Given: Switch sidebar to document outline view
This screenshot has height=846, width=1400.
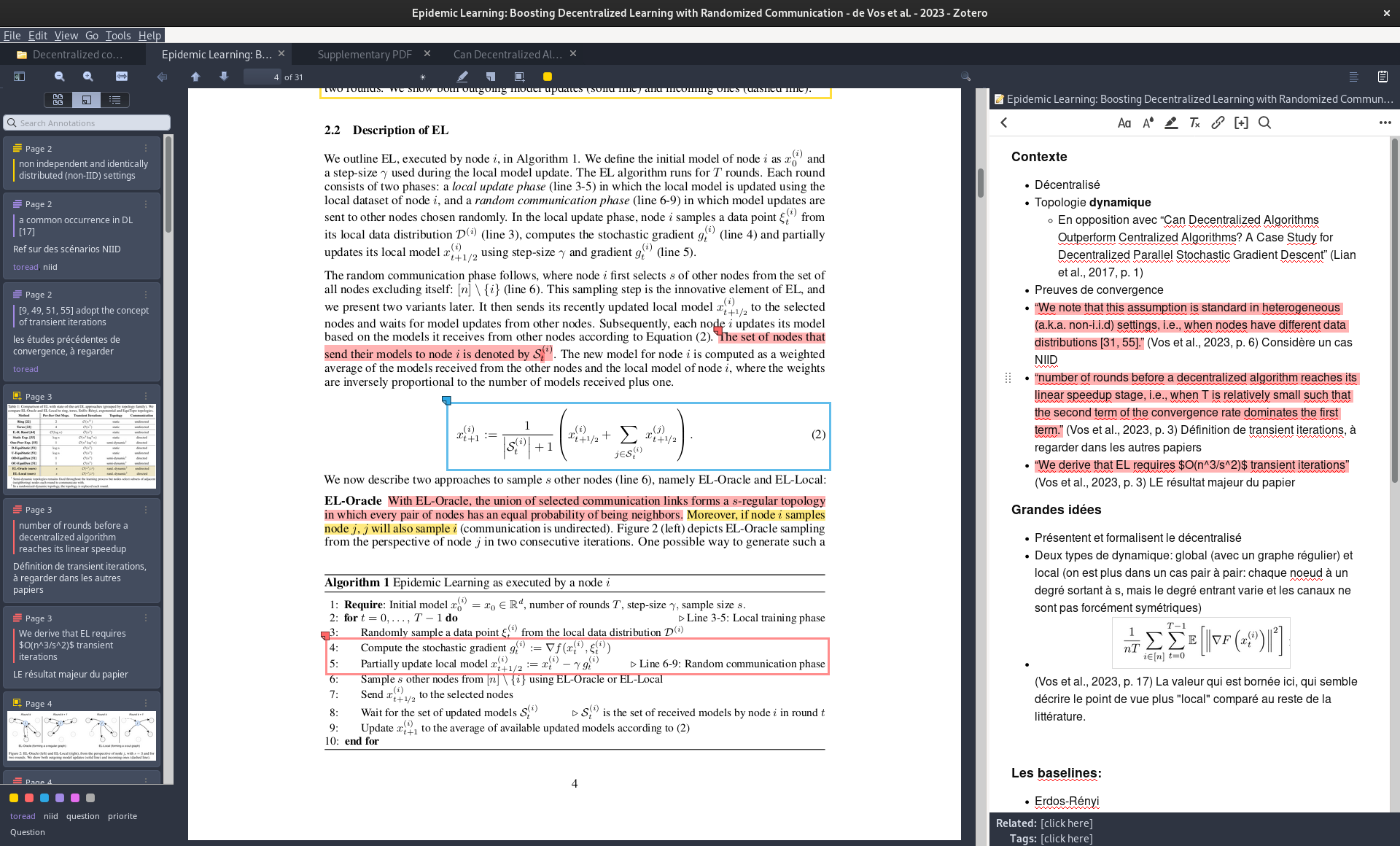Looking at the screenshot, I should (x=114, y=100).
